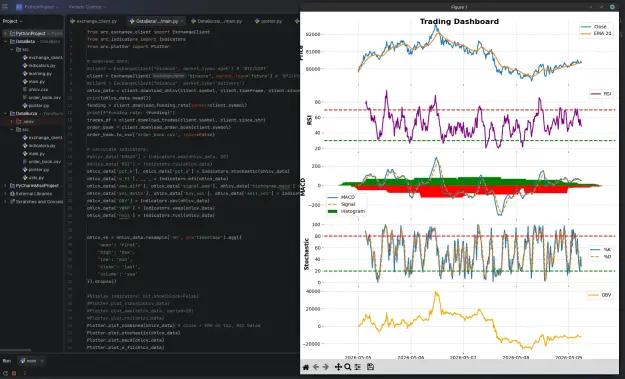Reset the figure view with the Home icon

[306, 367]
